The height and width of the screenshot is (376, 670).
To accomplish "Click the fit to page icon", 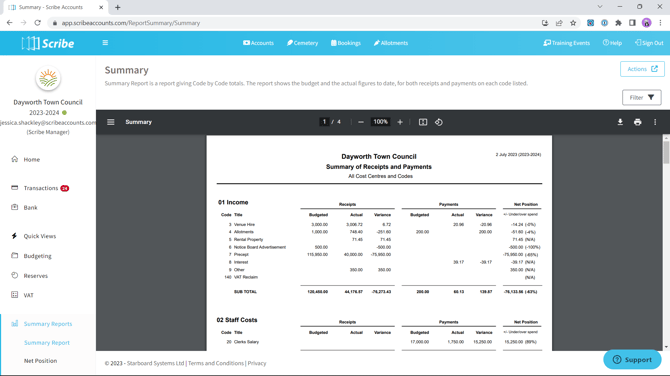I will 423,122.
